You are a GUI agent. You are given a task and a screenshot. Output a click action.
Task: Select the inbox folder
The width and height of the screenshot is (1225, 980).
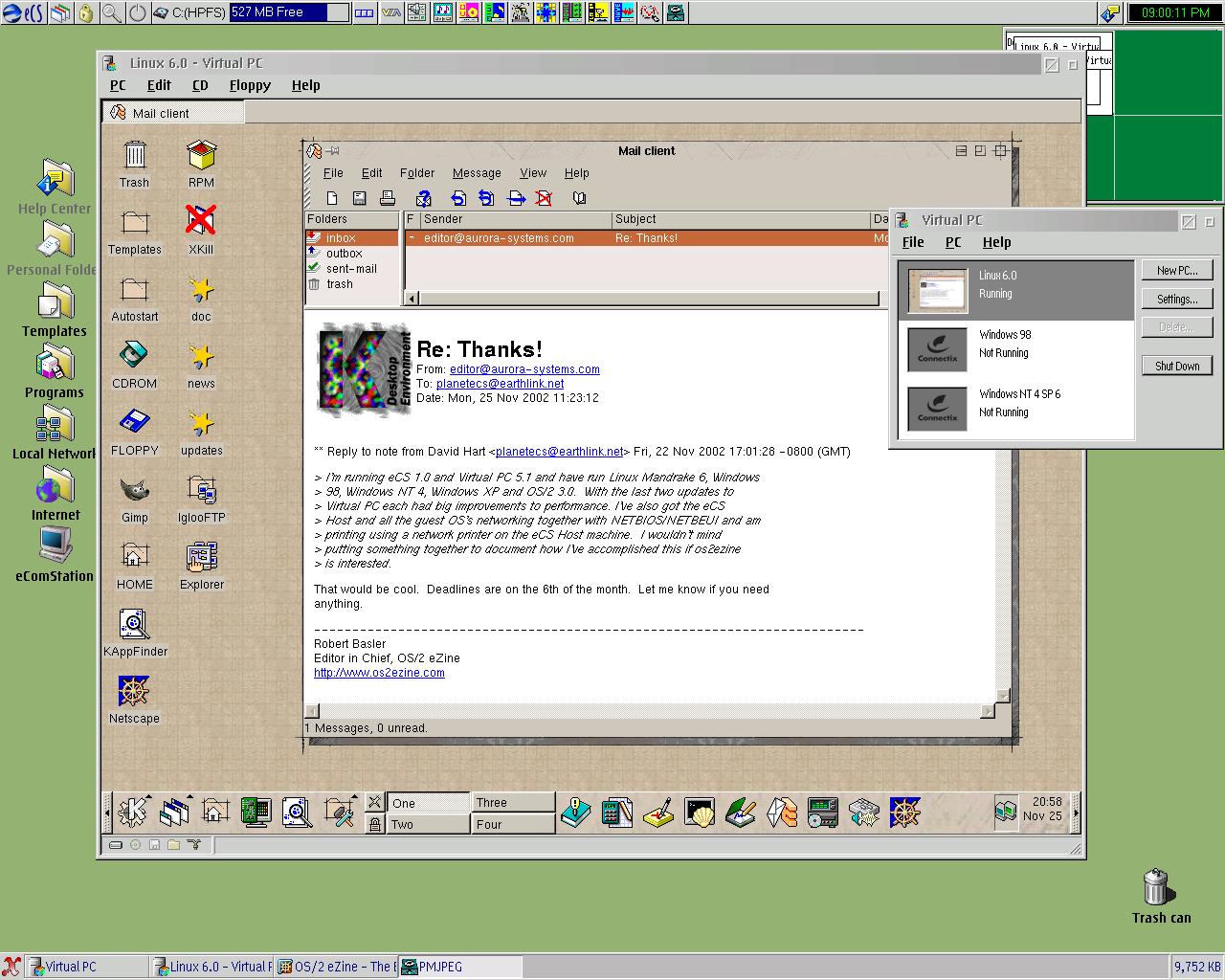click(x=351, y=238)
